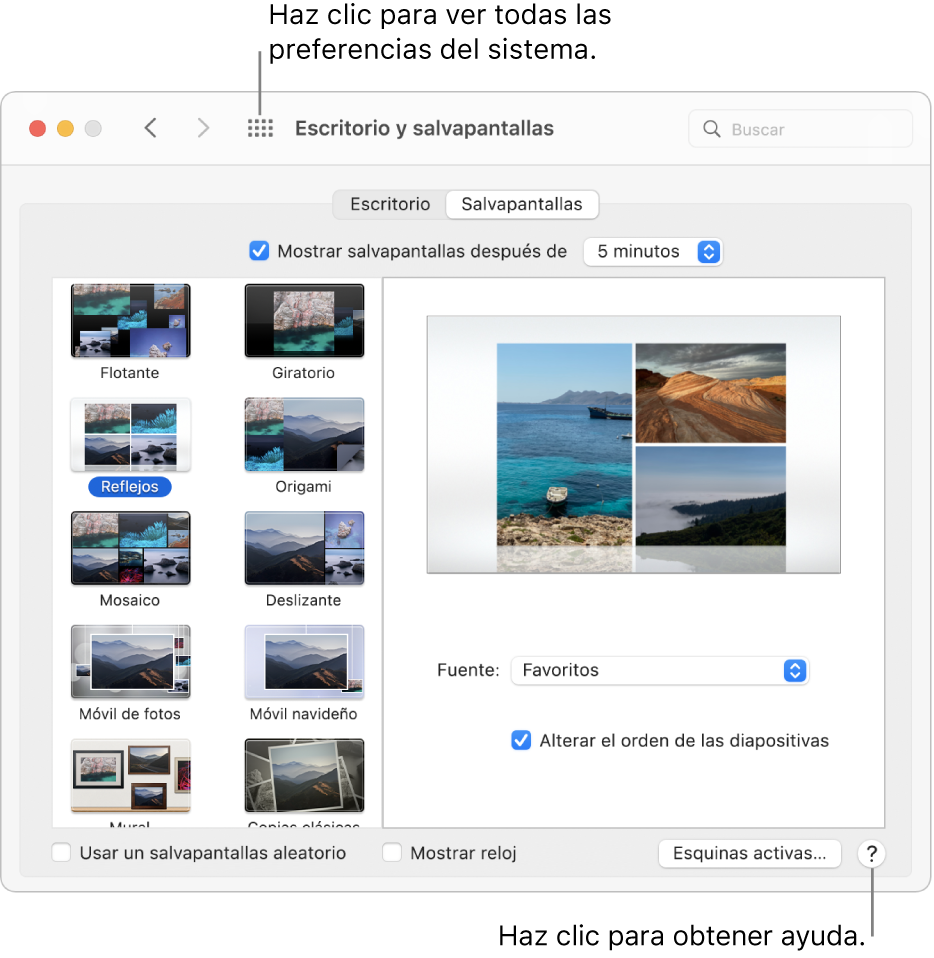Select the Deslizante screensaver style
934x958 pixels.
304,548
